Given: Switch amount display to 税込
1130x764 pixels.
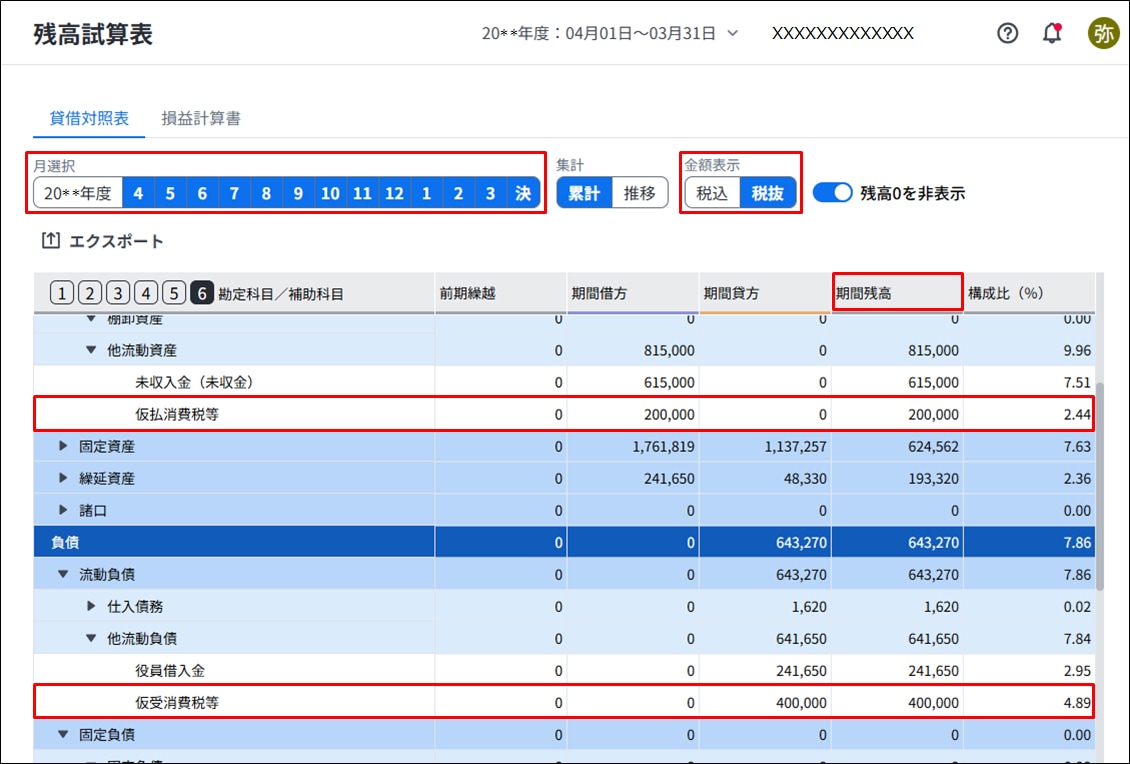Looking at the screenshot, I should point(712,193).
